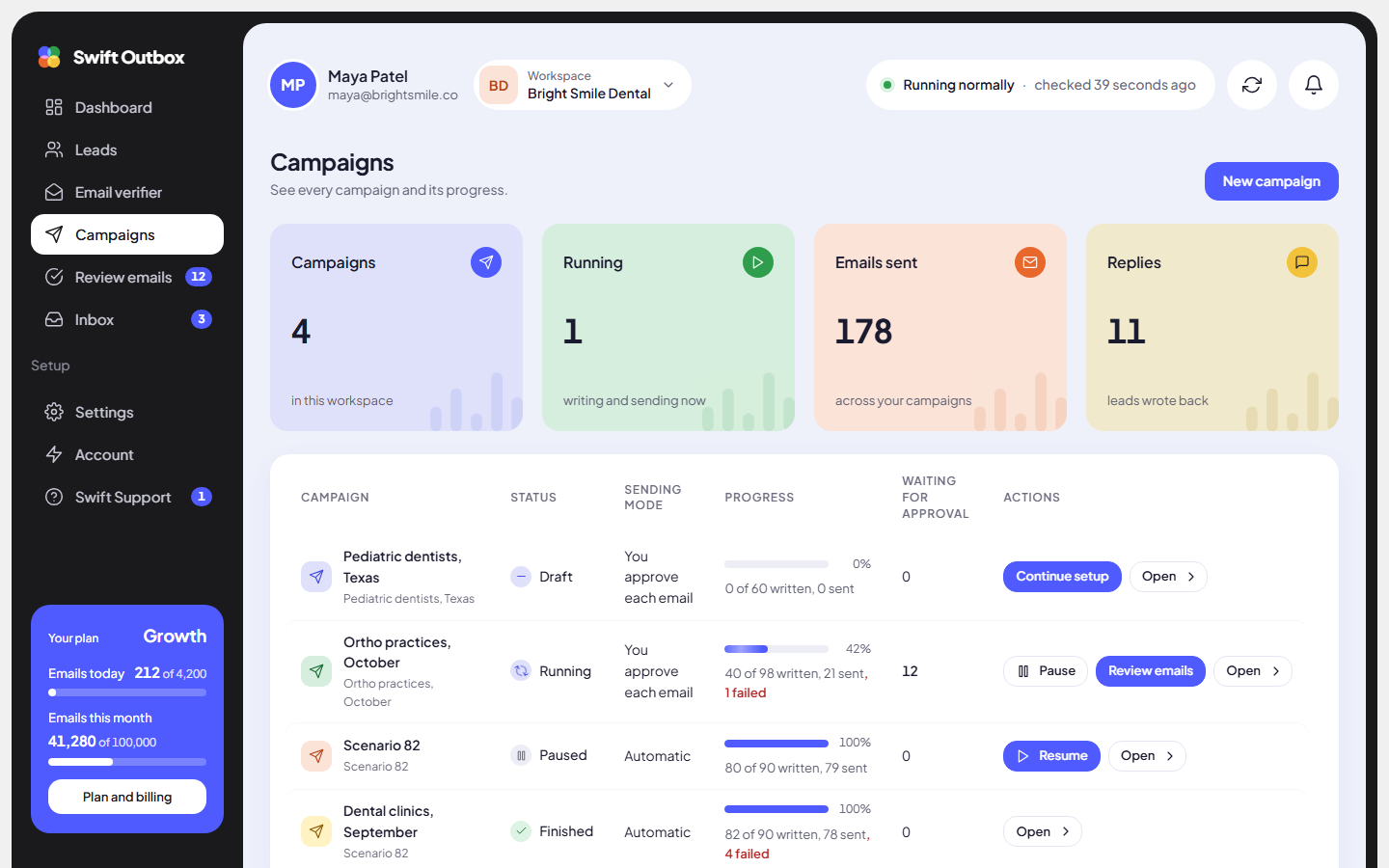Open the notifications bell
Viewport: 1389px width, 868px height.
click(1314, 85)
